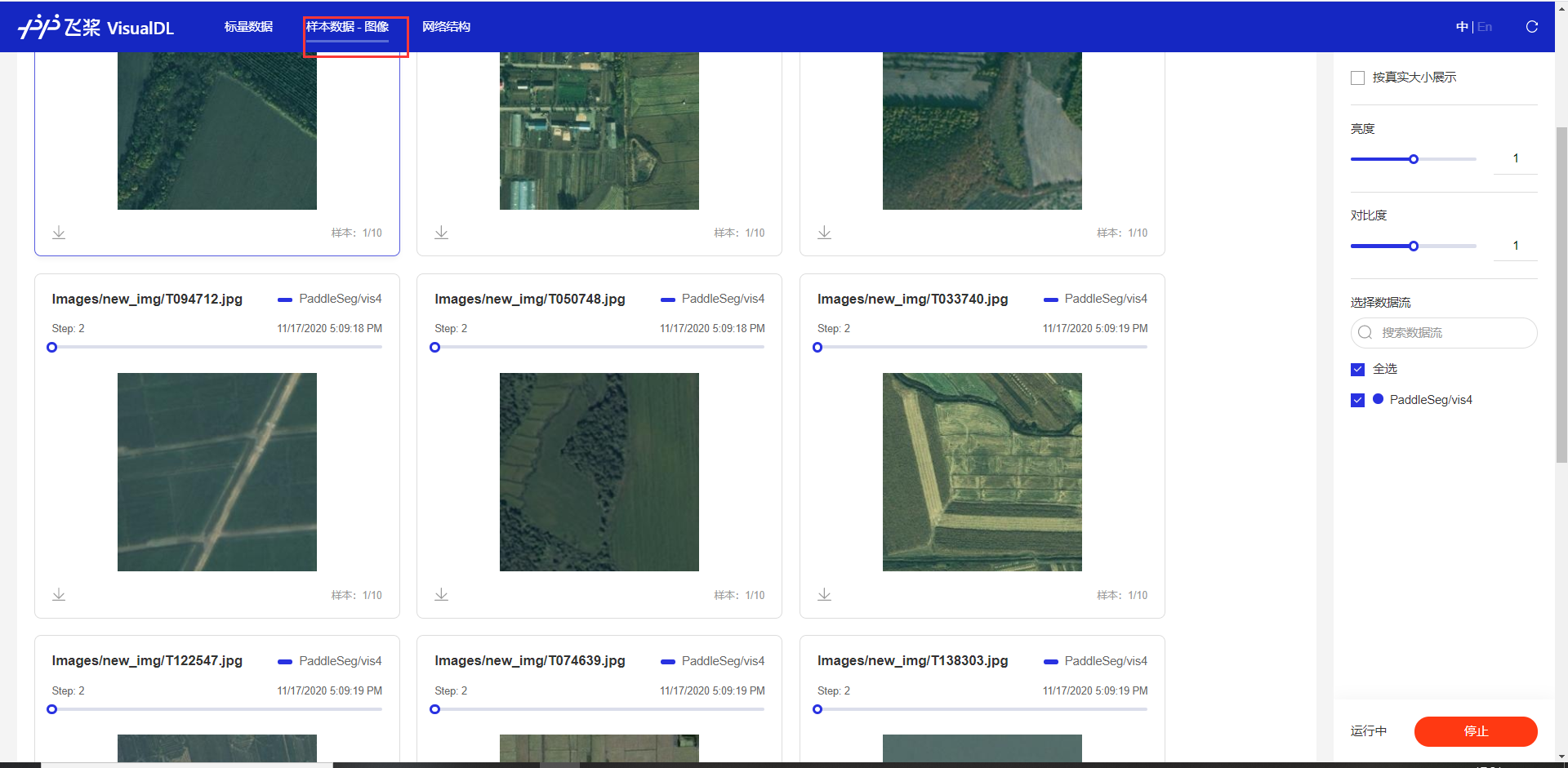Switch language to 中 Chinese
This screenshot has width=1568, height=768.
(1462, 27)
